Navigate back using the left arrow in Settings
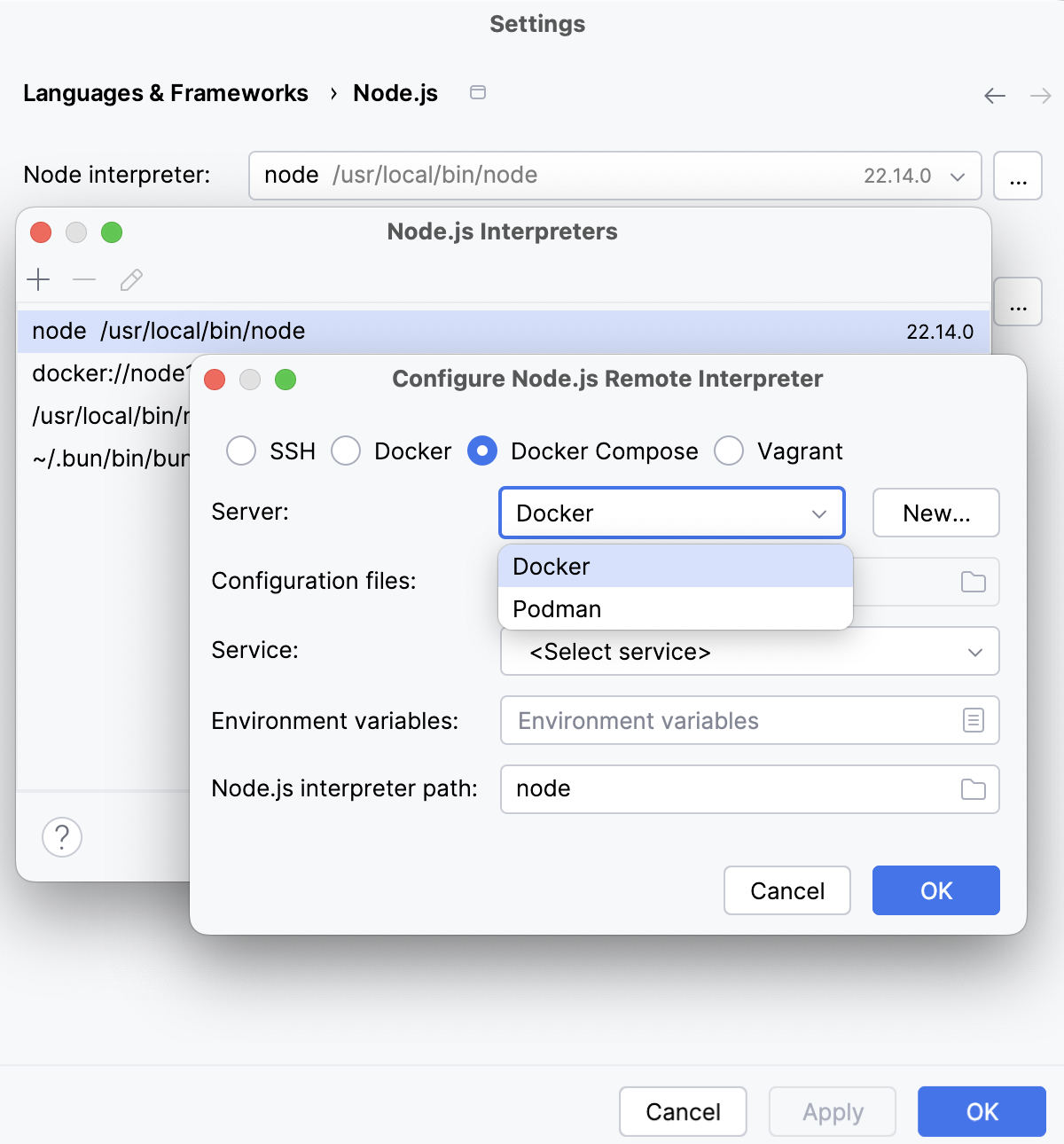Screen dimensions: 1064x1144 [994, 95]
